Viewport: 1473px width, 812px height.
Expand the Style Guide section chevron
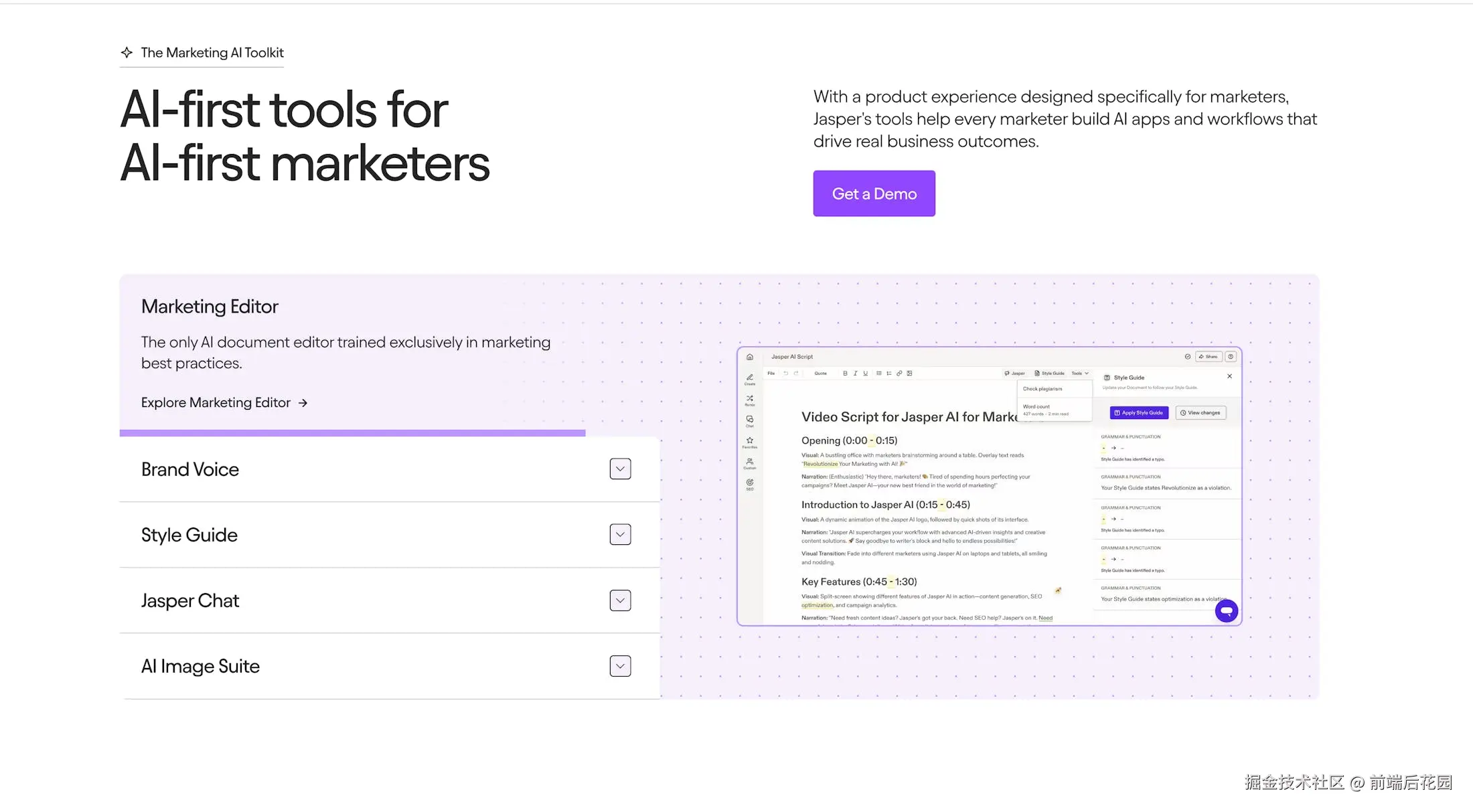[620, 534]
